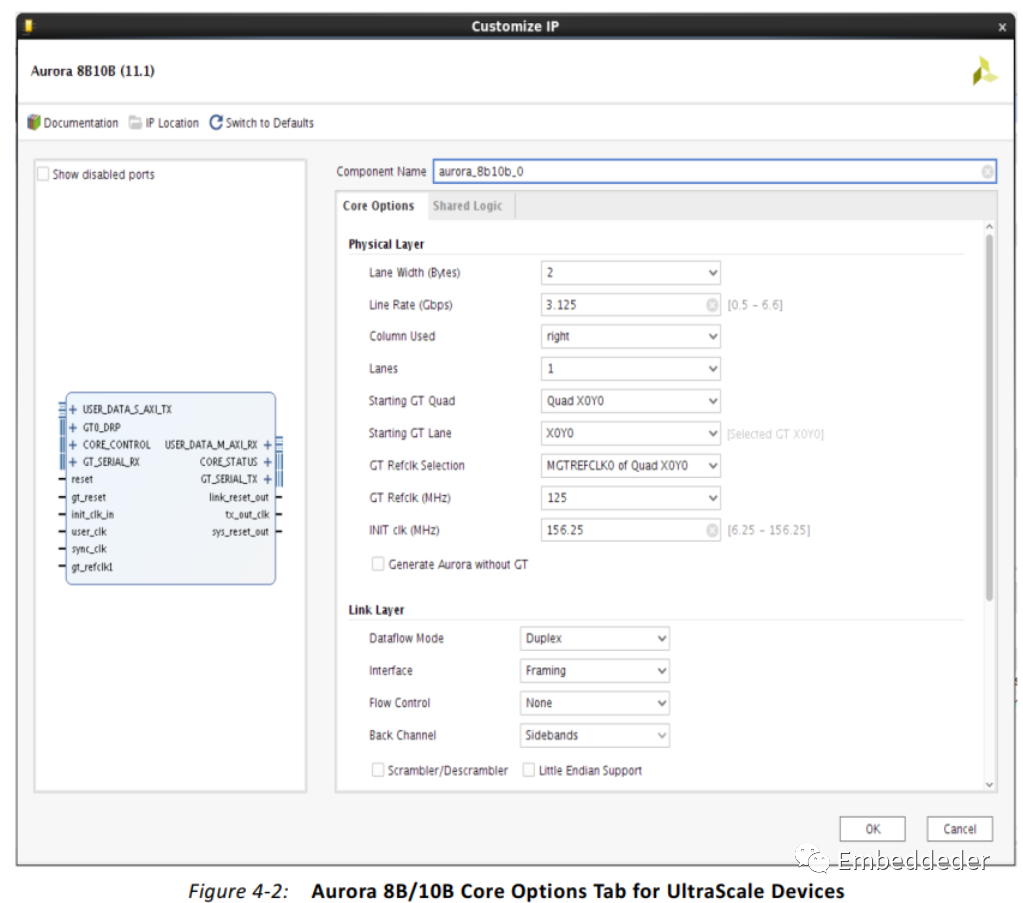The width and height of the screenshot is (1023, 903).
Task: Clear the Component Name field icon
Action: coord(987,172)
